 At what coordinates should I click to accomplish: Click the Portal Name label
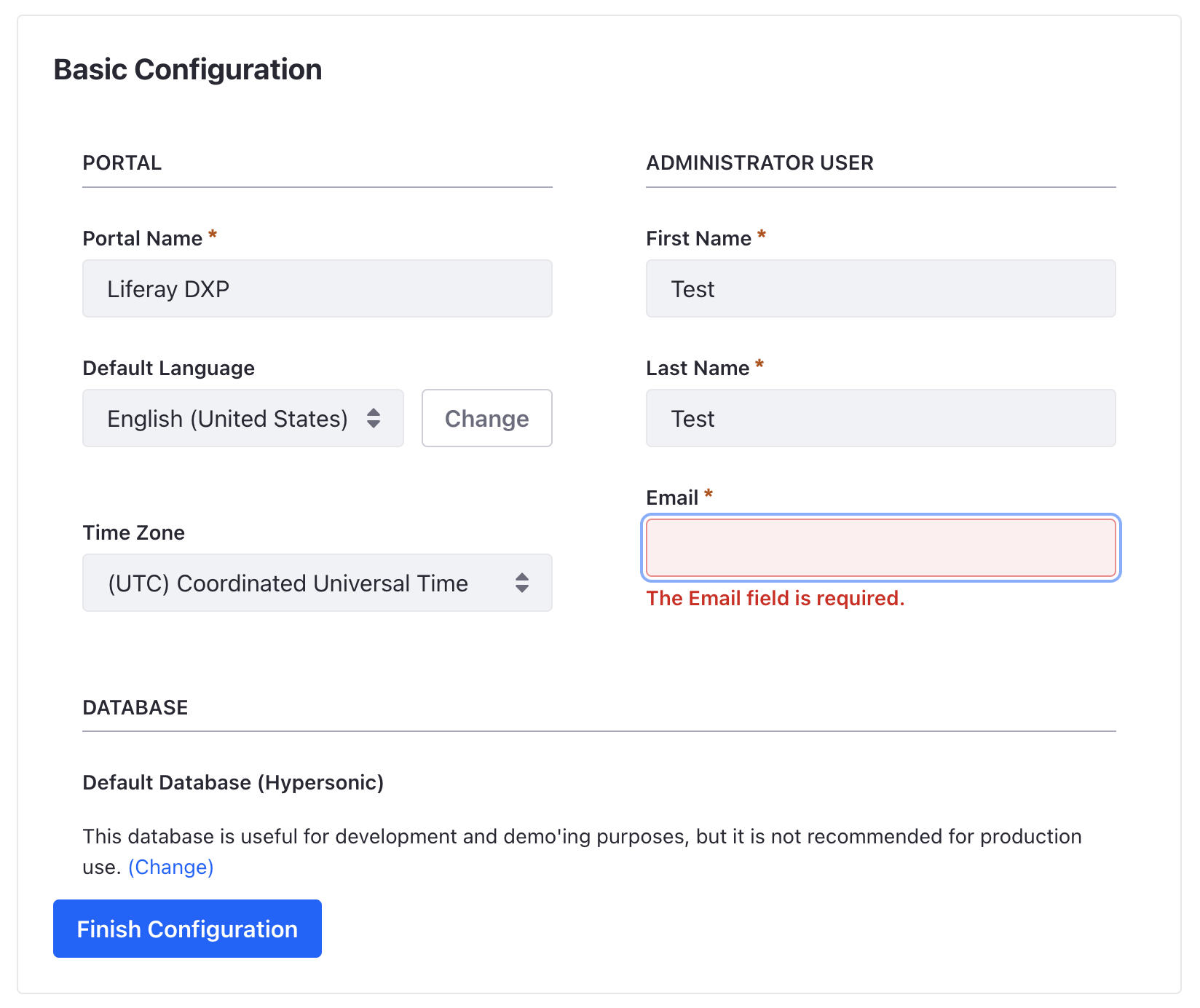[143, 238]
